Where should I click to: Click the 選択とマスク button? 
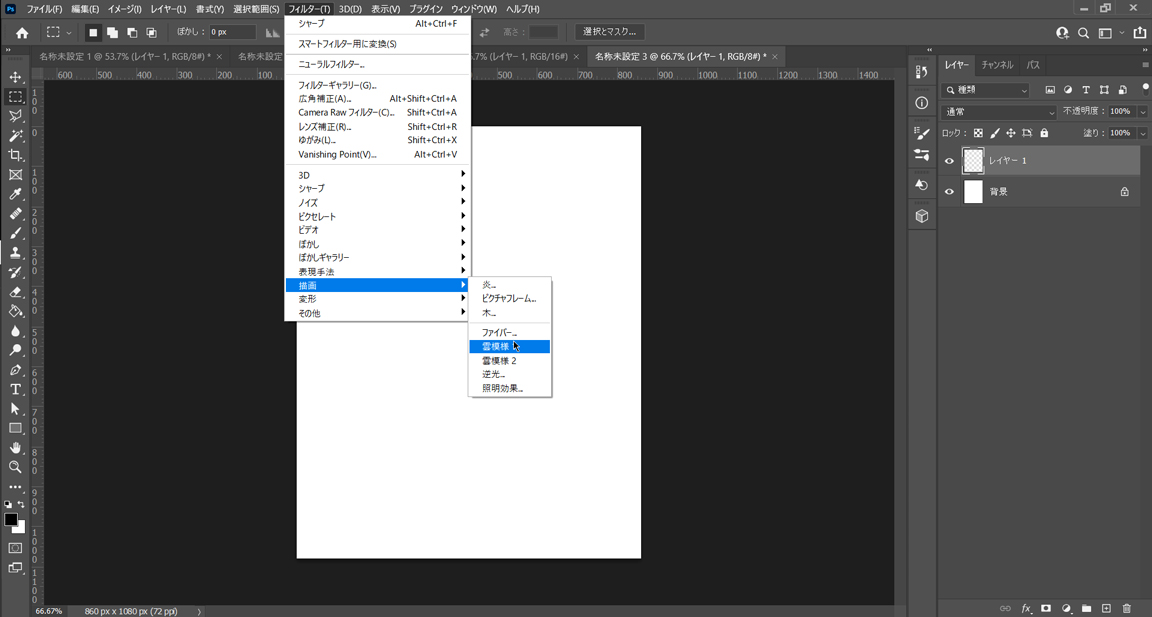609,32
